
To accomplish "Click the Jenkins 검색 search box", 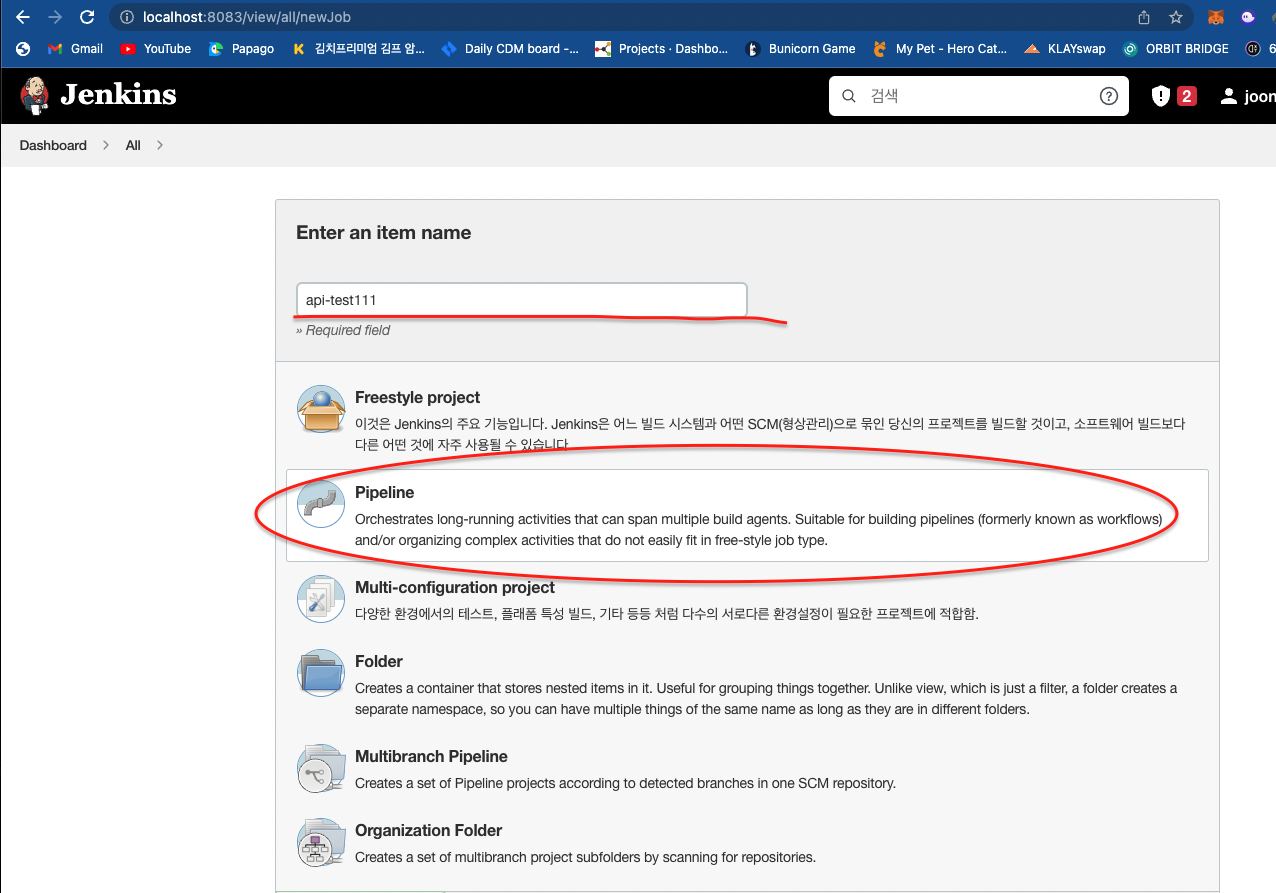I will 979,96.
